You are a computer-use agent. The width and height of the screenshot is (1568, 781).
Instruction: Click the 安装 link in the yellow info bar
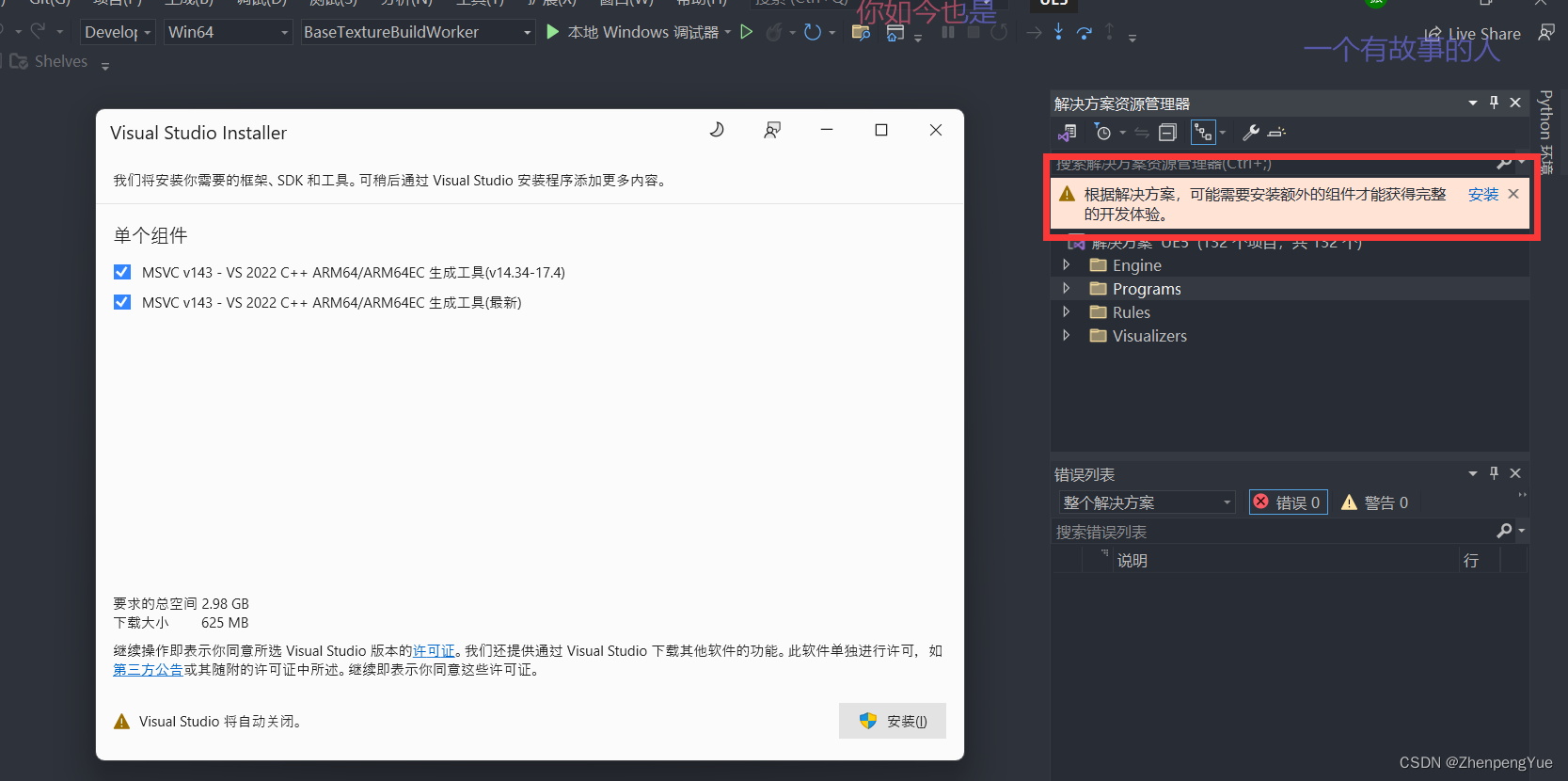pos(1483,195)
